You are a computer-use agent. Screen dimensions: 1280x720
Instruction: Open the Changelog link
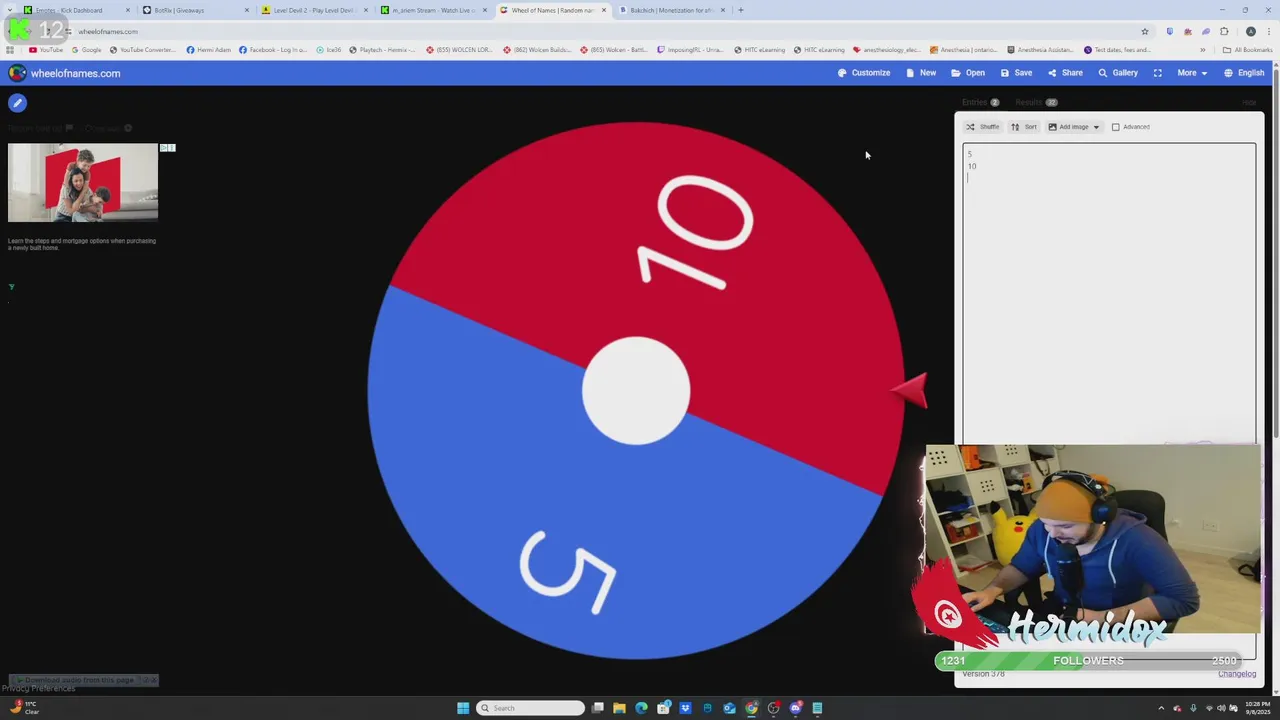tap(1236, 674)
